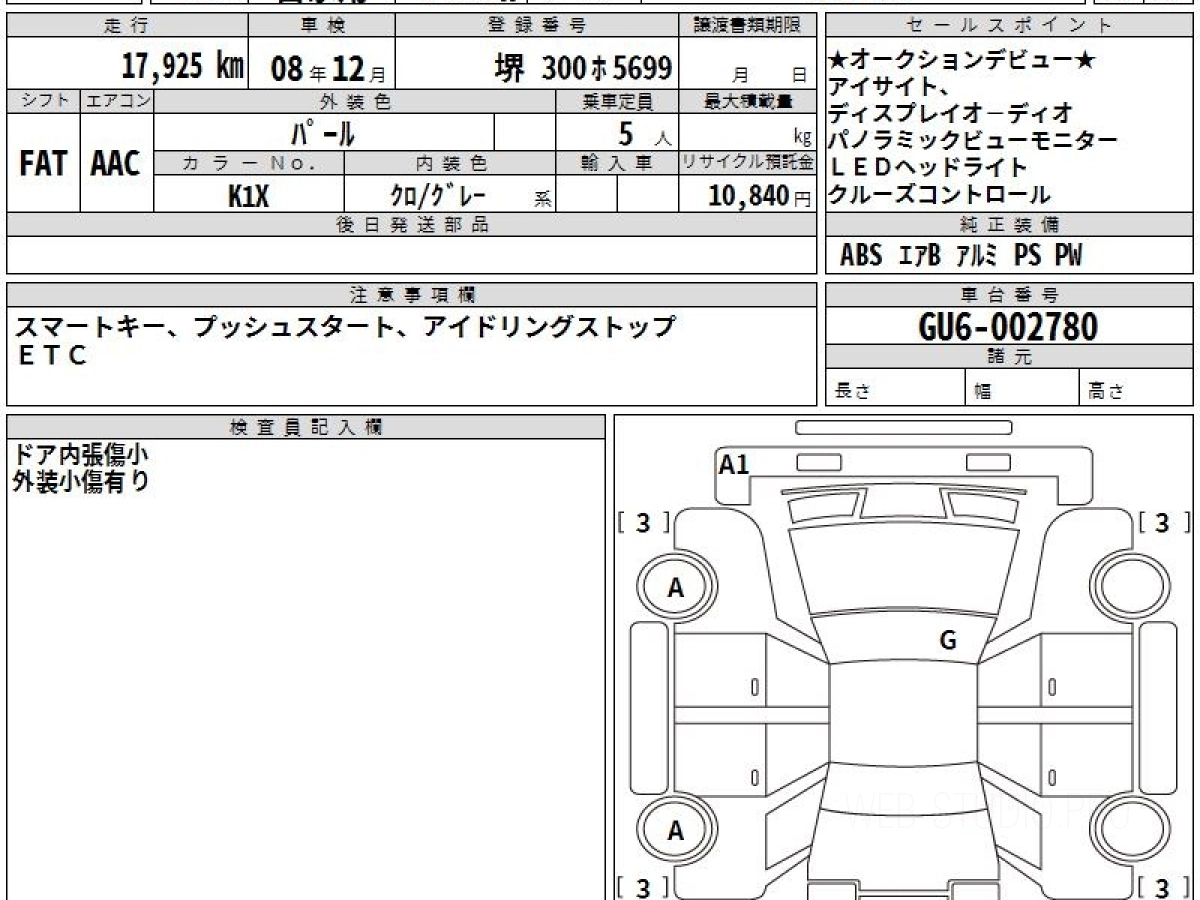This screenshot has height=900, width=1200.
Task: Click the カラーNo. header
Action: click(x=249, y=163)
